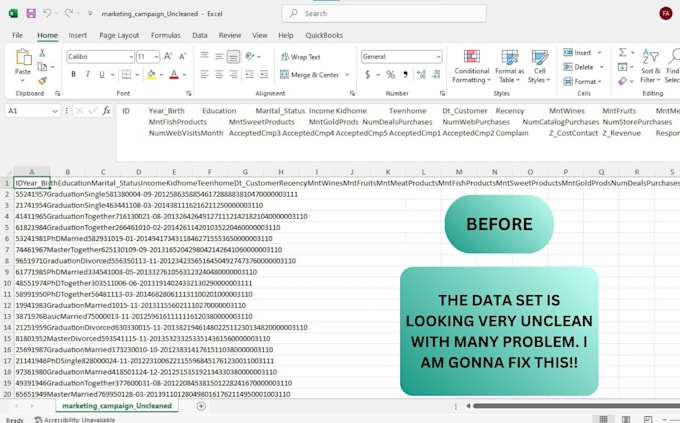Switch to Page Layout tab
The image size is (680, 423).
pos(119,35)
